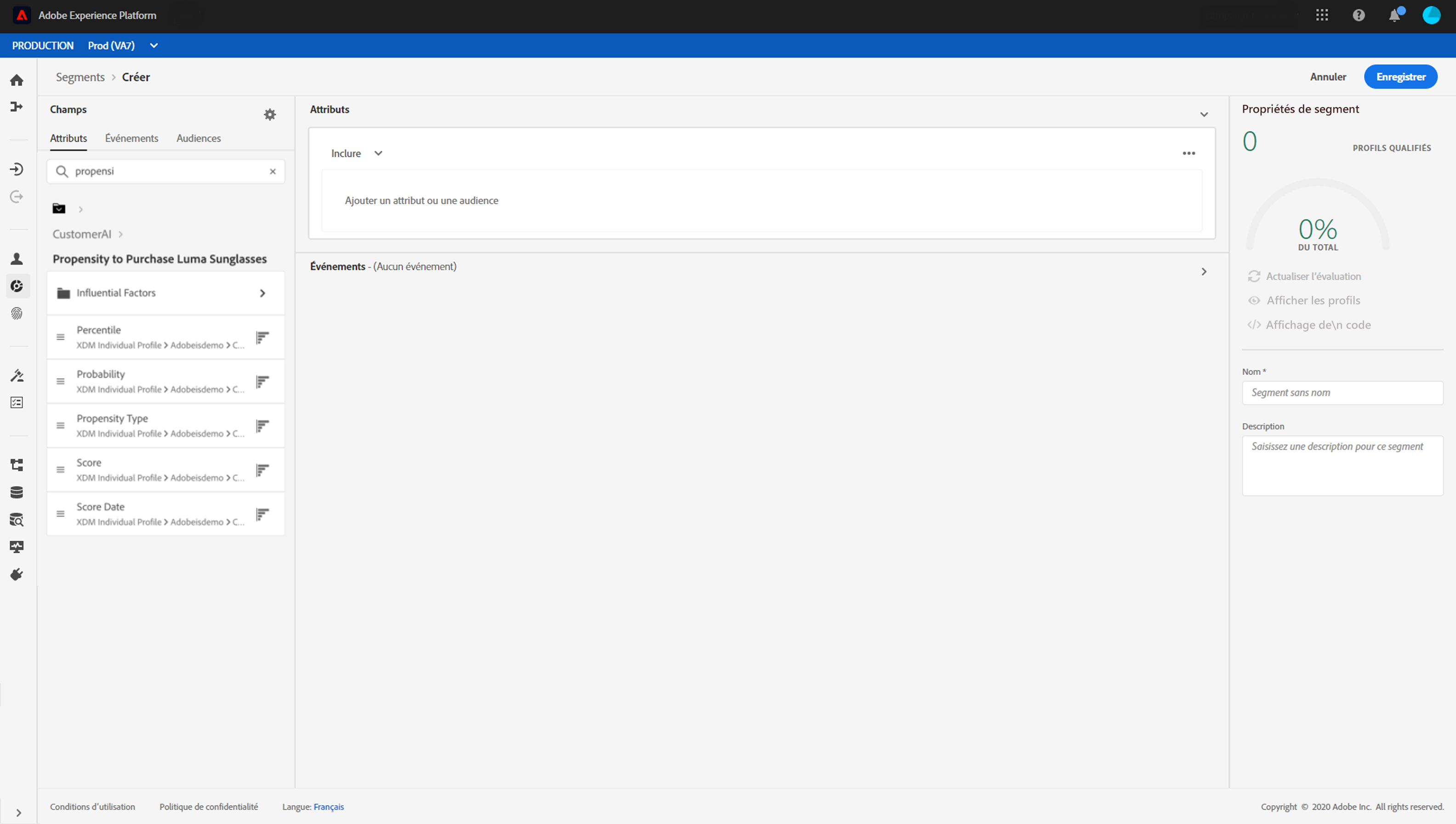Viewport: 1456px width, 824px height.
Task: Switch to the Événements tab
Action: 131,138
